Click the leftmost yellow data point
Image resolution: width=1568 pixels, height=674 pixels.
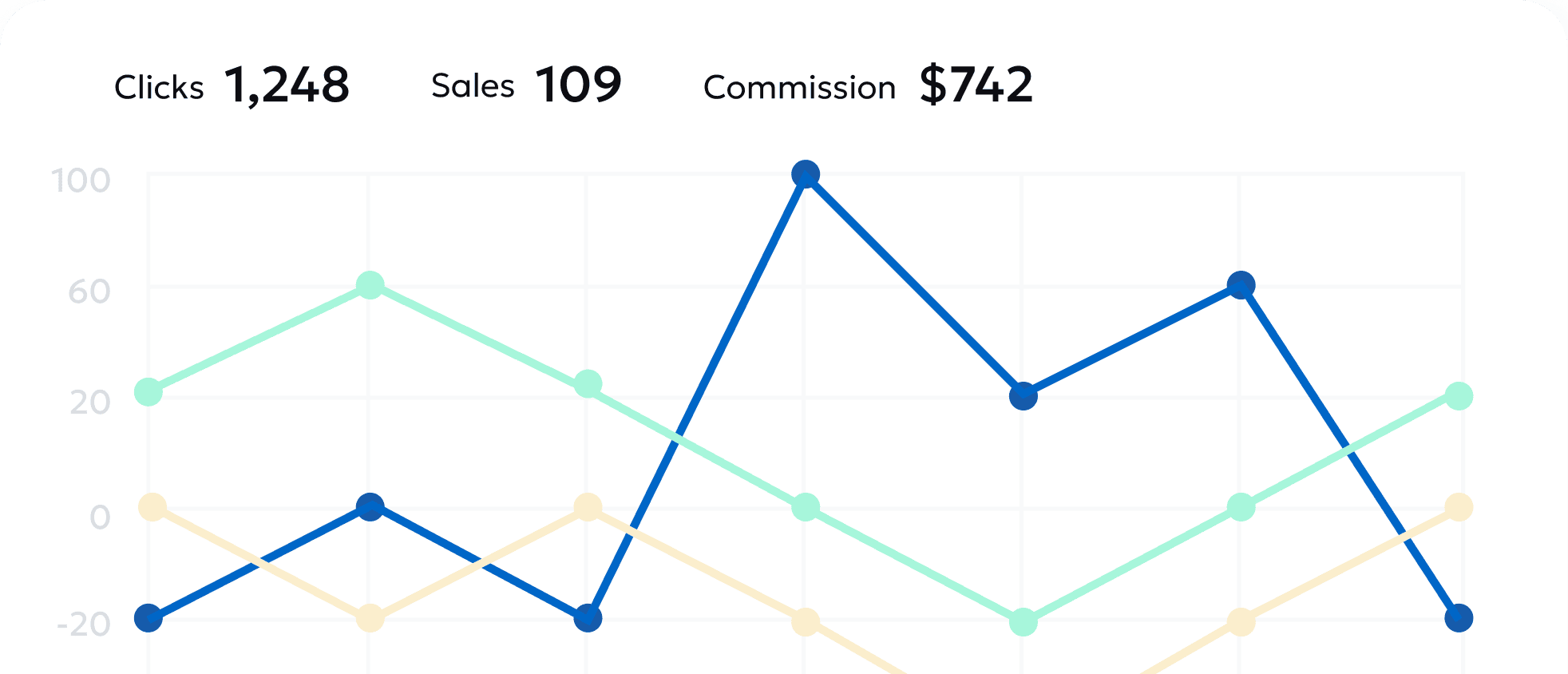[x=152, y=506]
